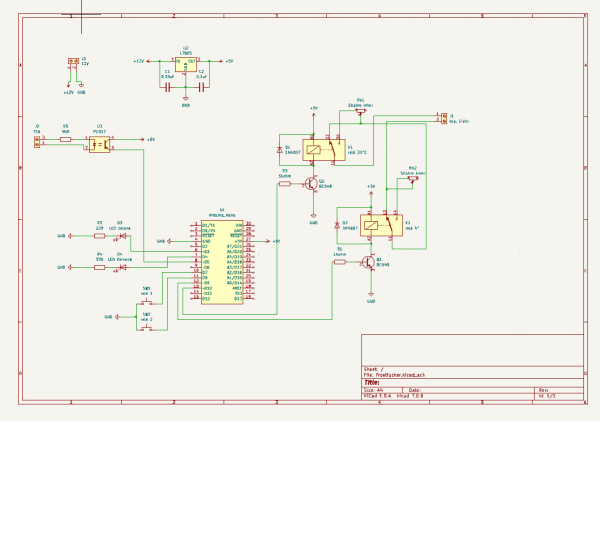
Task: Click the GND symbol left of the 330 resistor
Action: point(70,267)
